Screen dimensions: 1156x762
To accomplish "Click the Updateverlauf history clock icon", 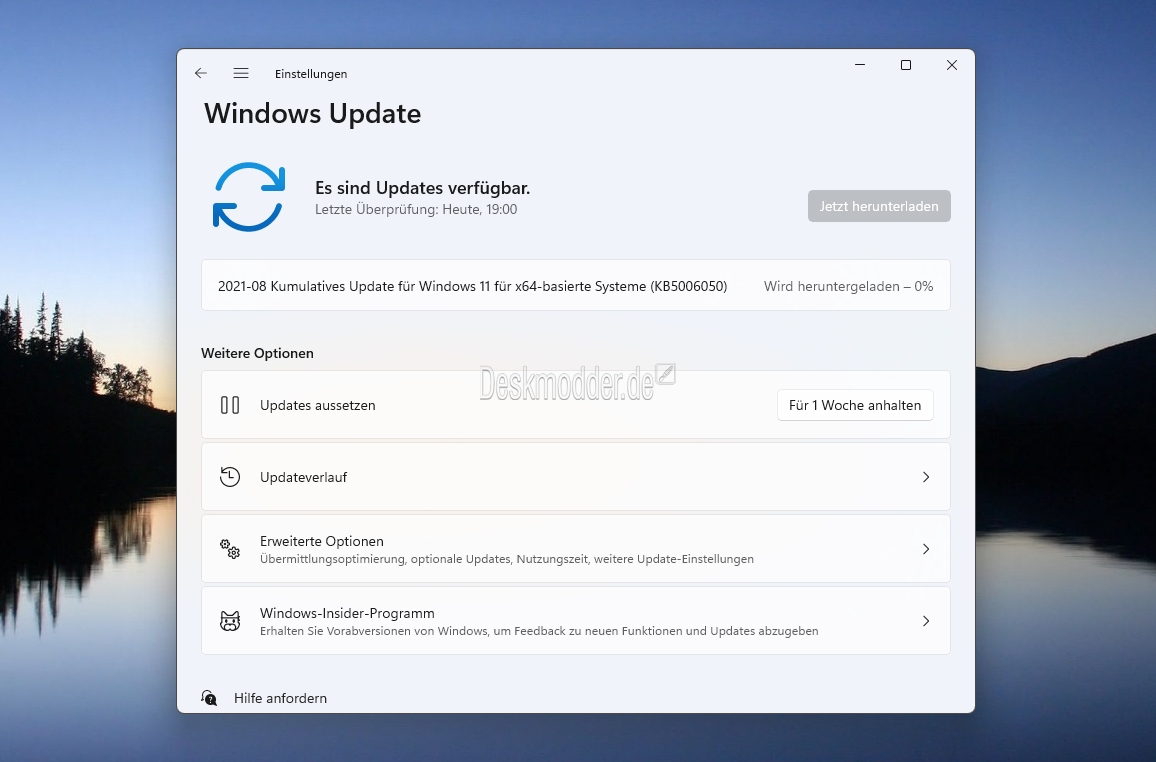I will (230, 477).
